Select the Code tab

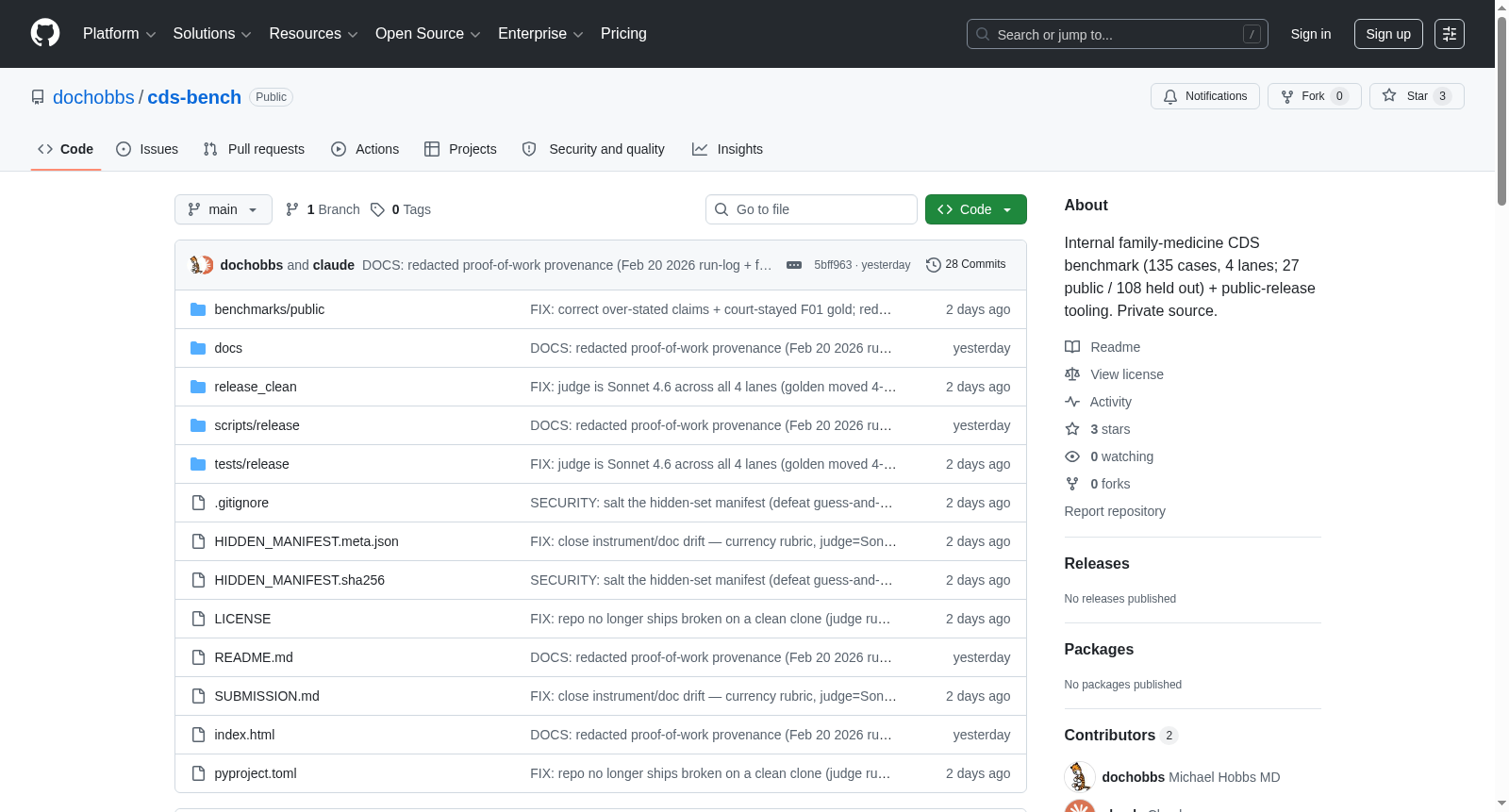66,149
